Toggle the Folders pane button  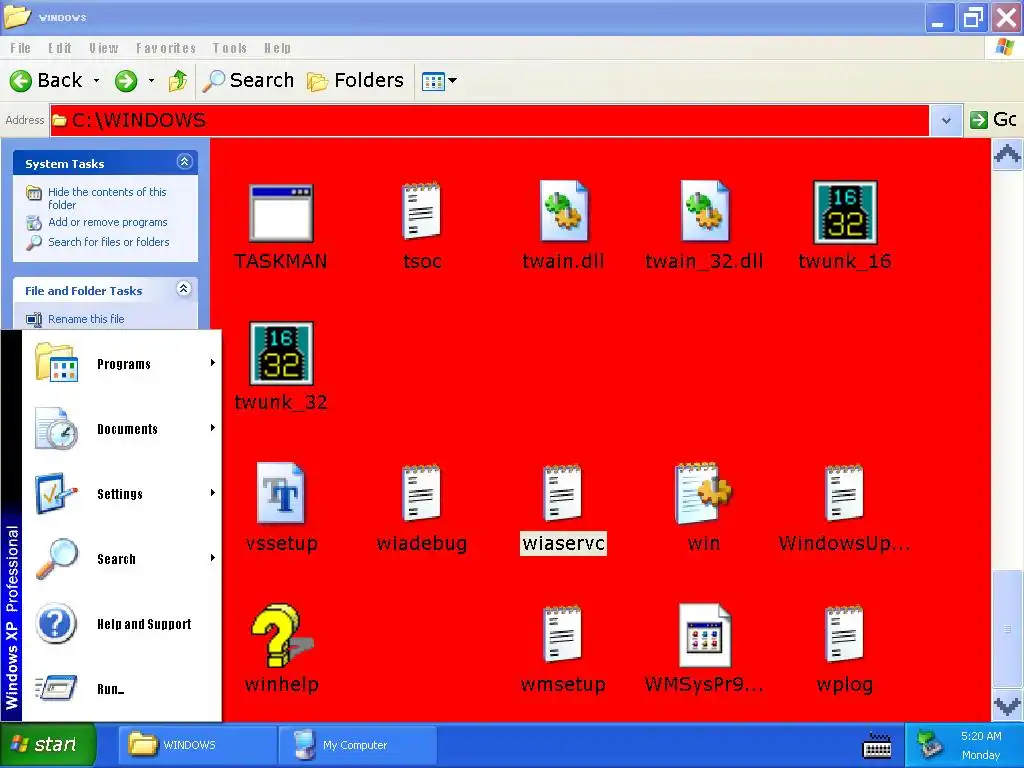355,80
